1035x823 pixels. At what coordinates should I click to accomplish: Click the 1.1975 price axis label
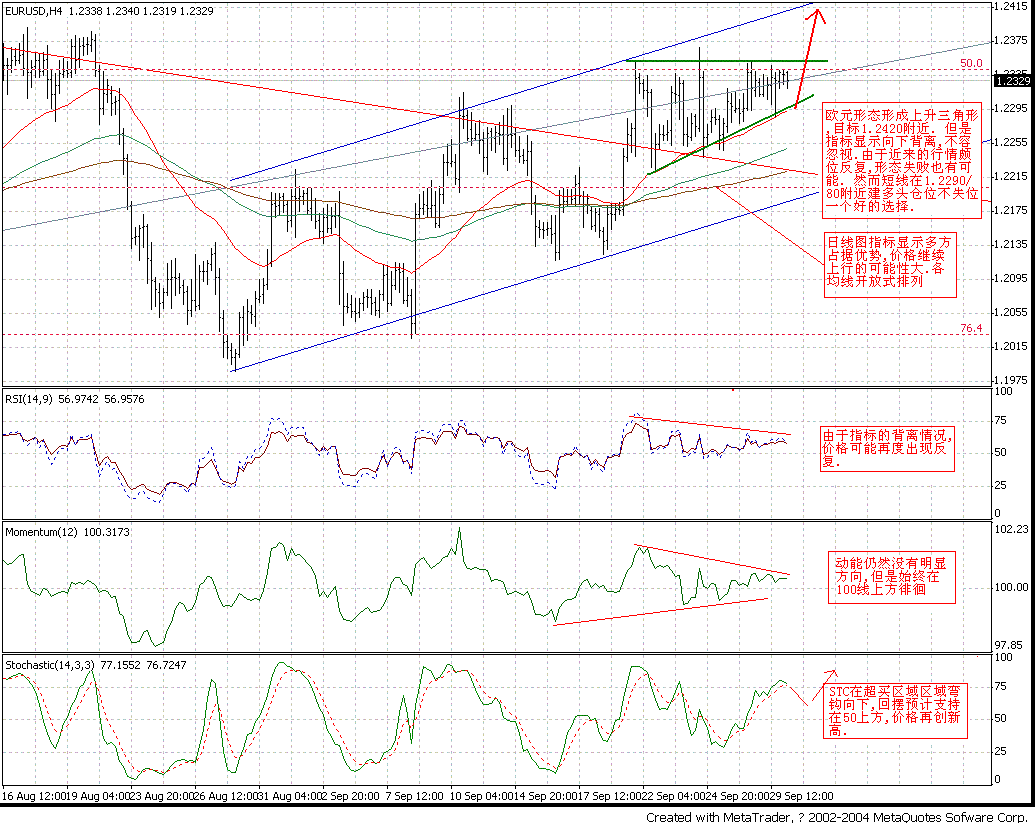pos(1013,380)
